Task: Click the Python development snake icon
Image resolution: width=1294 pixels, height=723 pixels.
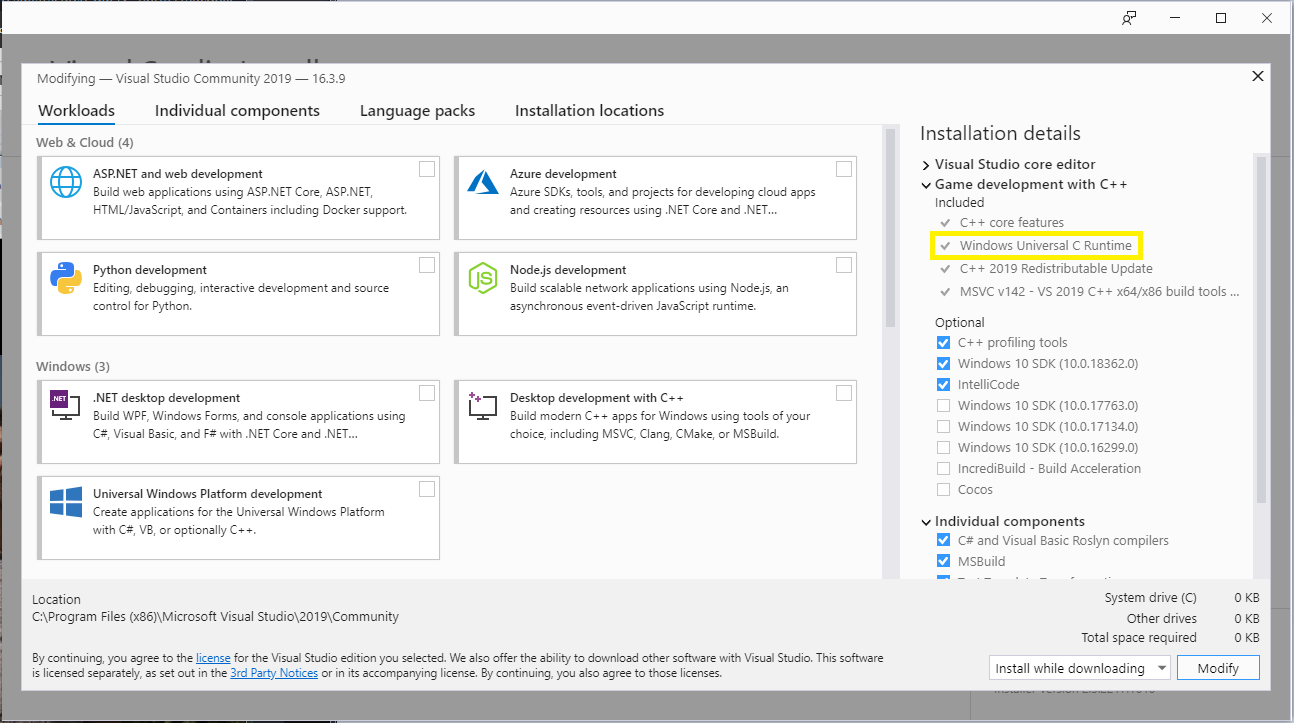Action: (x=66, y=279)
